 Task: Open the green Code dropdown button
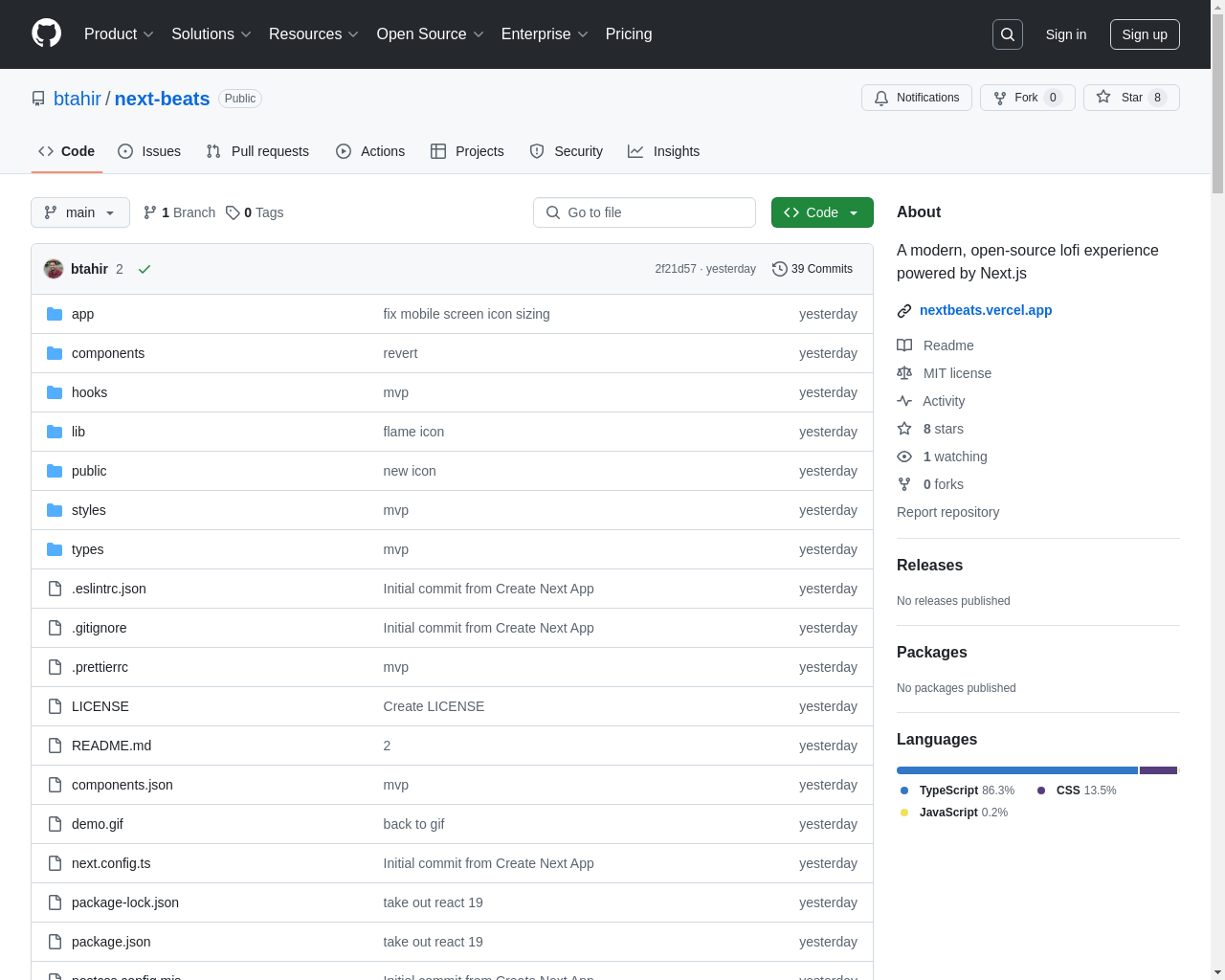point(822,212)
